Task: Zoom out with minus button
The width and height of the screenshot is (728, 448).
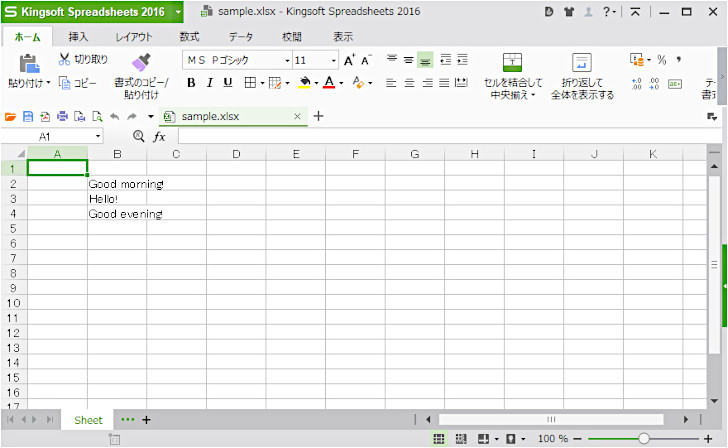Action: (578, 439)
